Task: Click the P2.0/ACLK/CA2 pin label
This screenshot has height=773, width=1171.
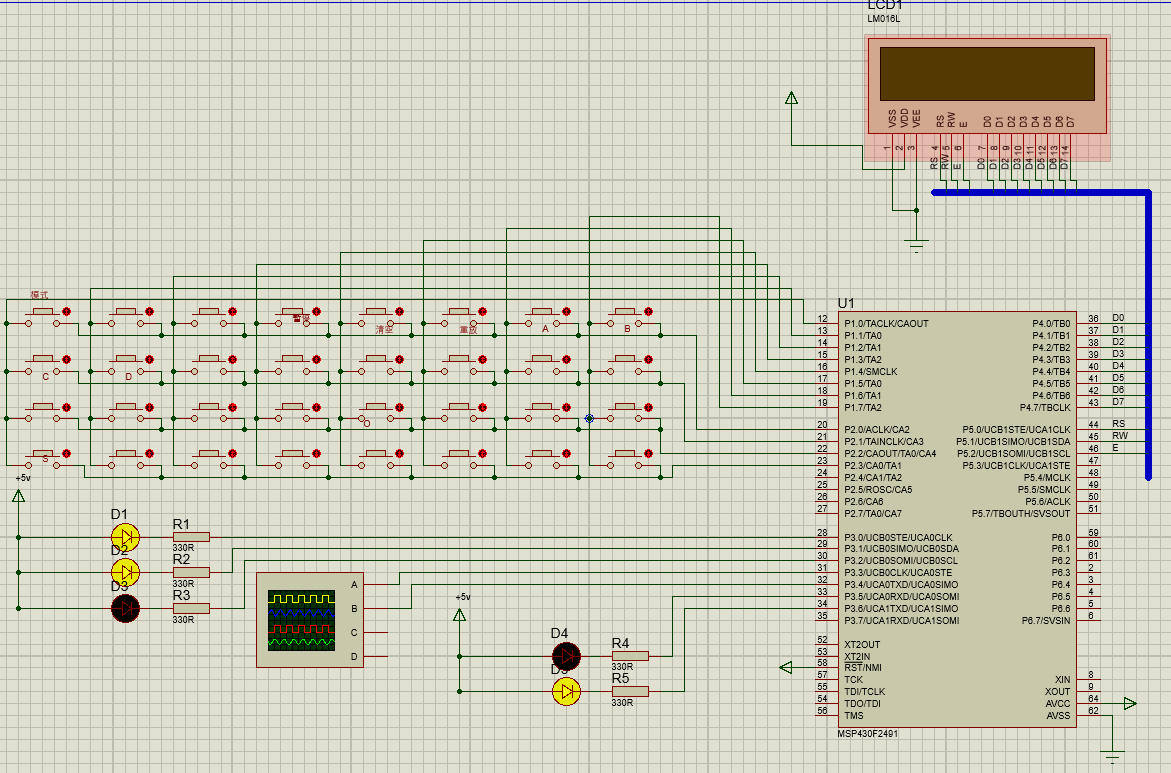Action: 877,429
